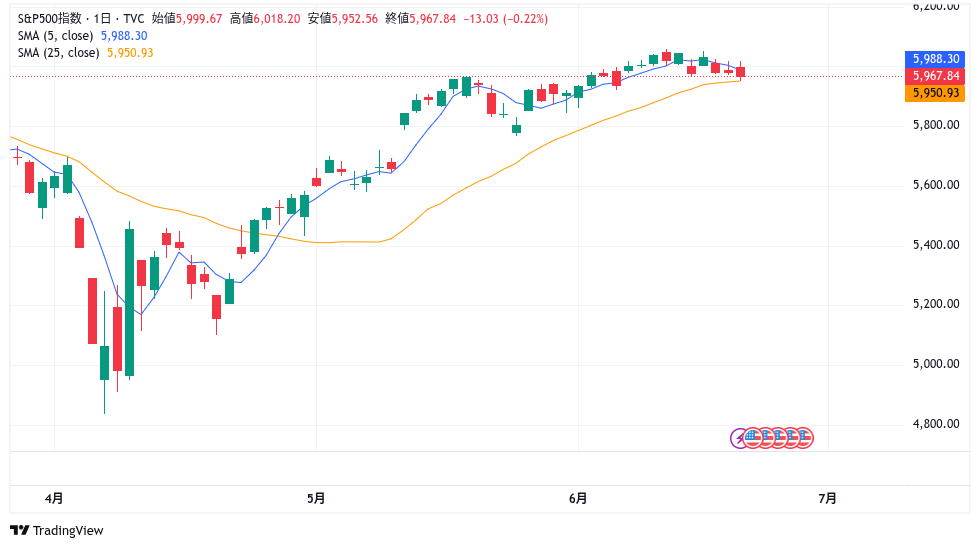Click the 5,600.00 price scale label

[x=936, y=185]
